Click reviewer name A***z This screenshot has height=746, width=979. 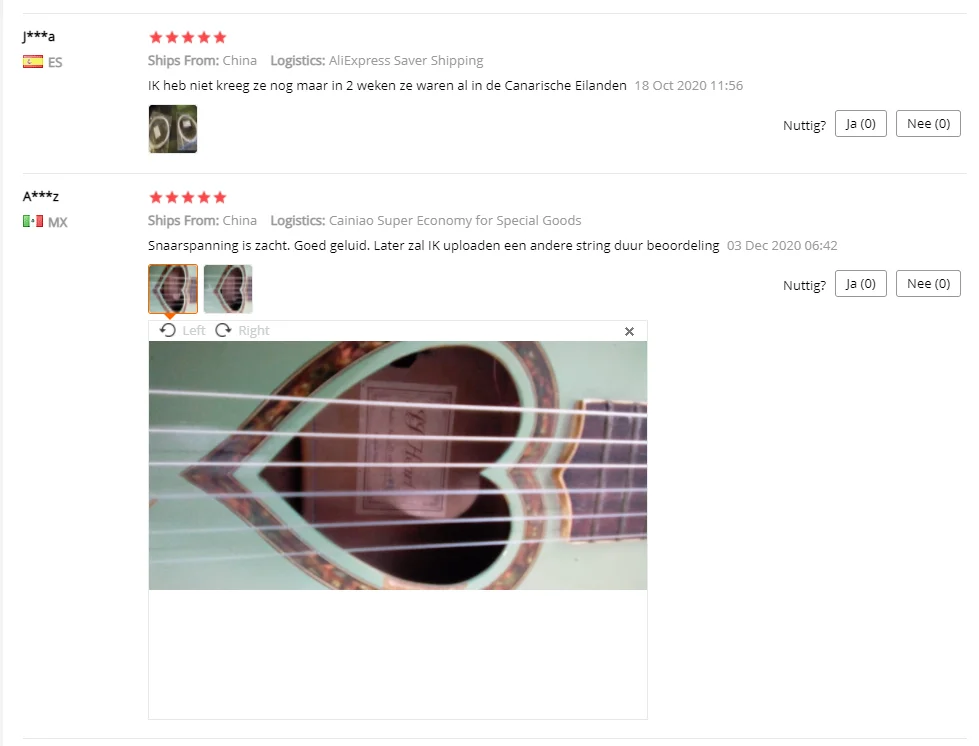pyautogui.click(x=41, y=196)
